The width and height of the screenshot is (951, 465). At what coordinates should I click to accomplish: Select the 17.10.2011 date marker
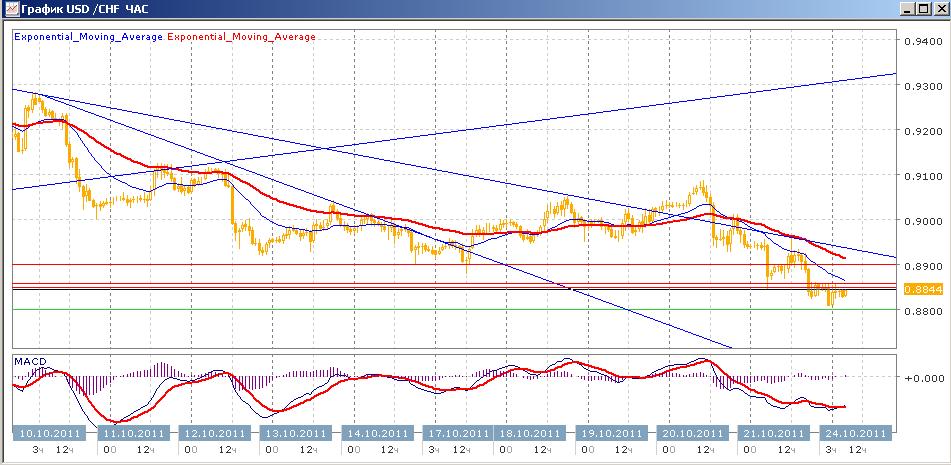(x=458, y=433)
